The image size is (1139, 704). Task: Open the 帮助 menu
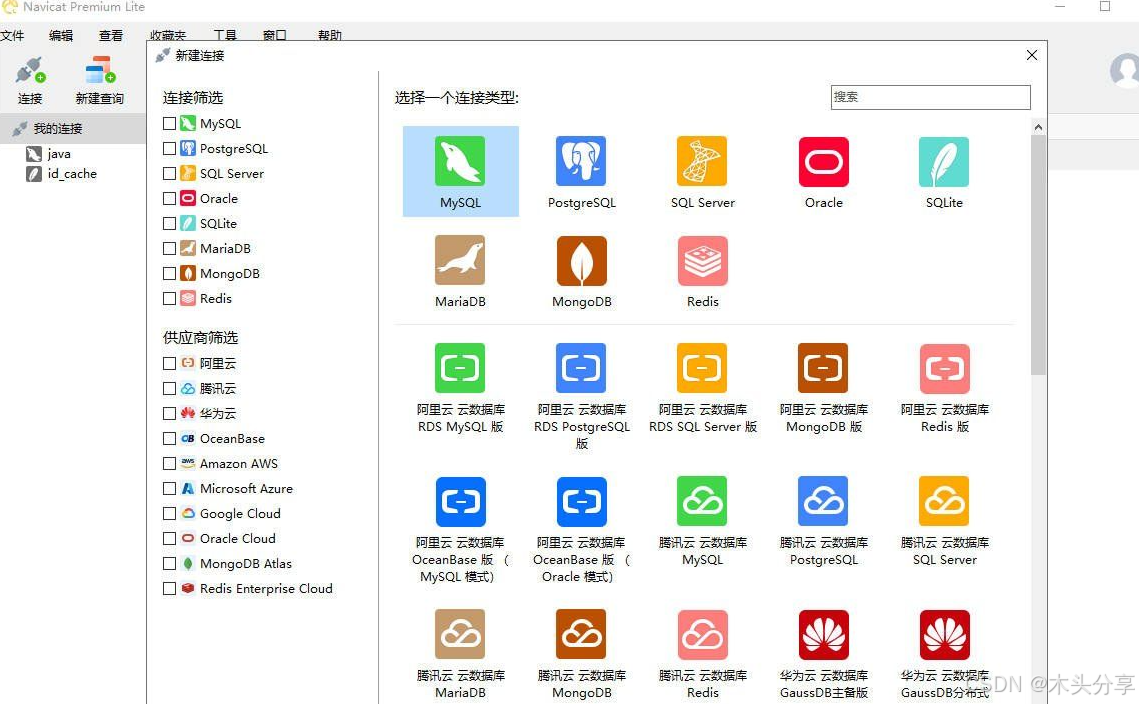pyautogui.click(x=330, y=35)
